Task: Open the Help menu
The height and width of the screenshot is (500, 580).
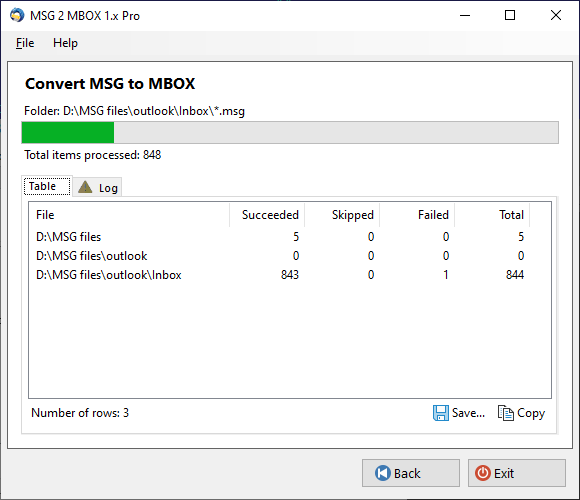Action: [65, 43]
